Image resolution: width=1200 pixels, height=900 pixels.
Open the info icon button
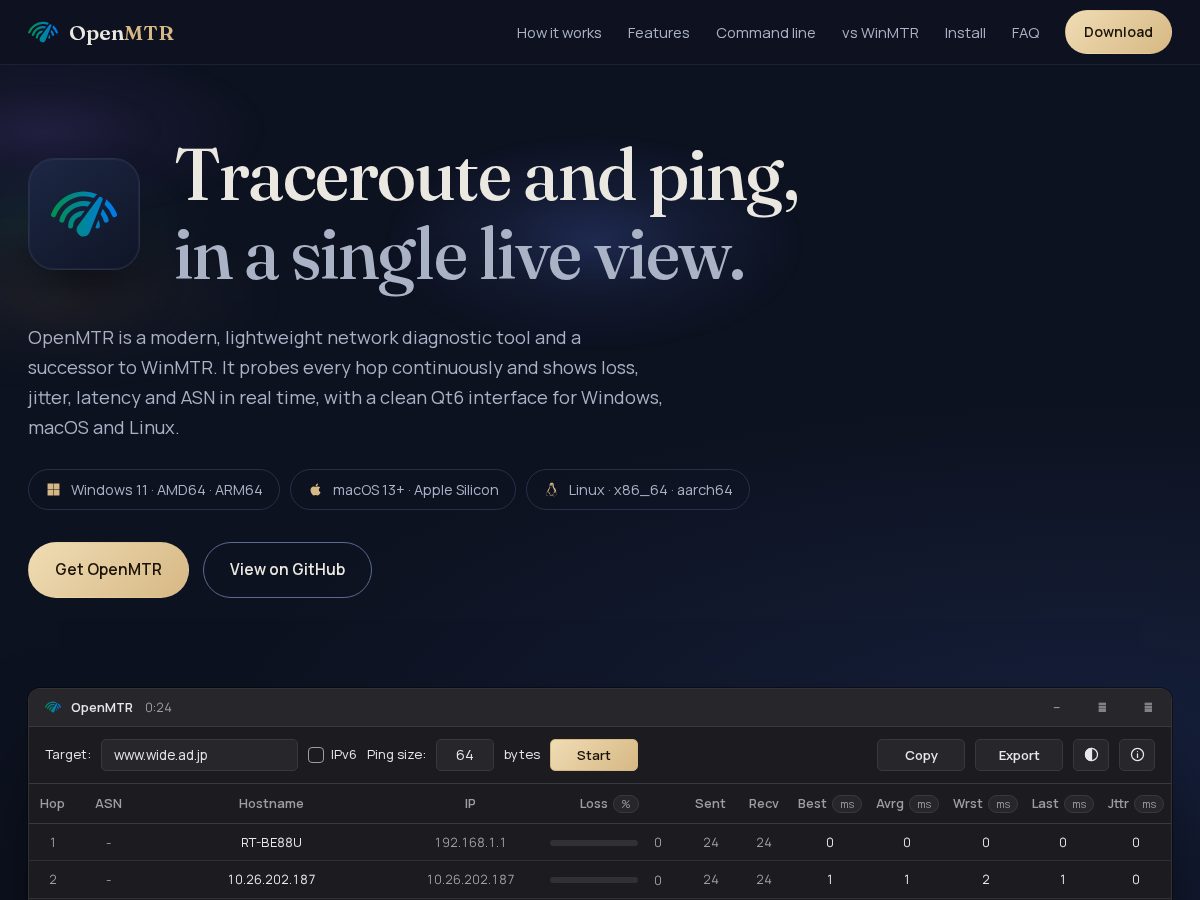coord(1137,755)
